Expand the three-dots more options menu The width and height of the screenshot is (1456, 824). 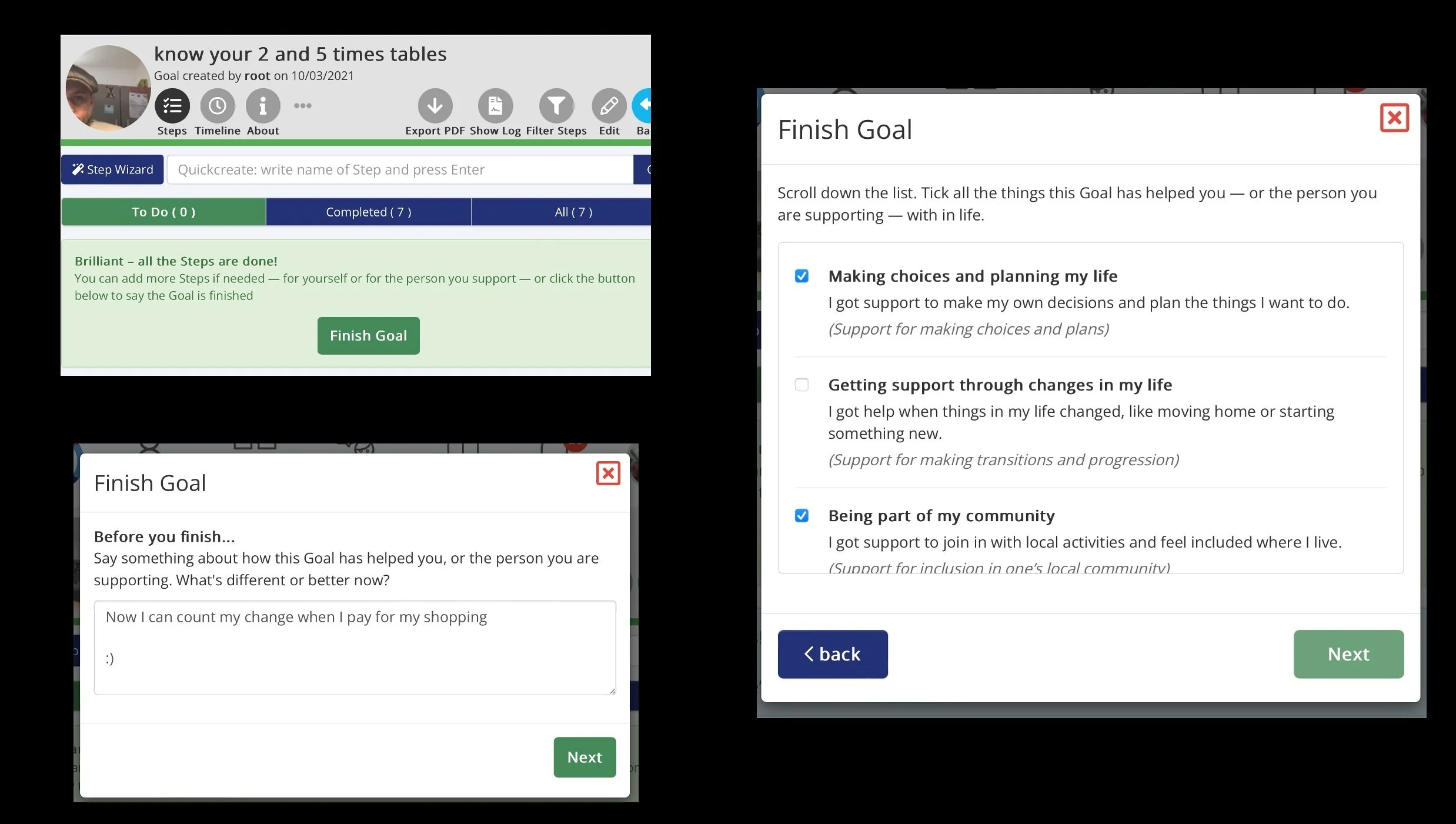tap(303, 106)
